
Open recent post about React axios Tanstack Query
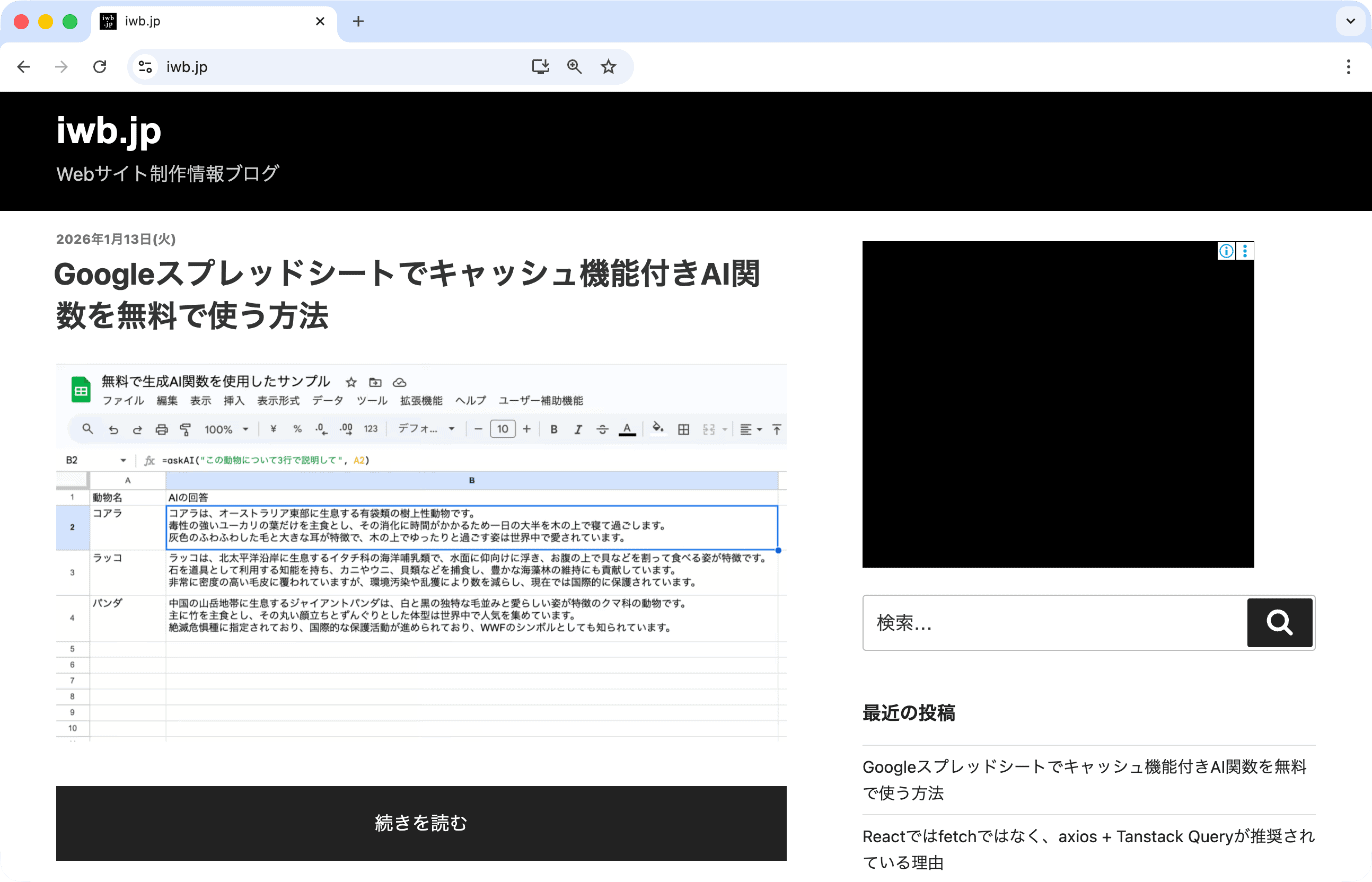[1088, 849]
